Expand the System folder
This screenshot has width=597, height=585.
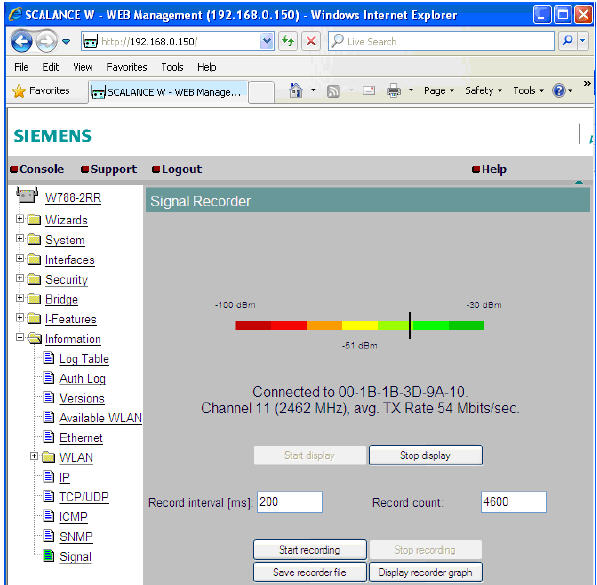click(x=20, y=238)
